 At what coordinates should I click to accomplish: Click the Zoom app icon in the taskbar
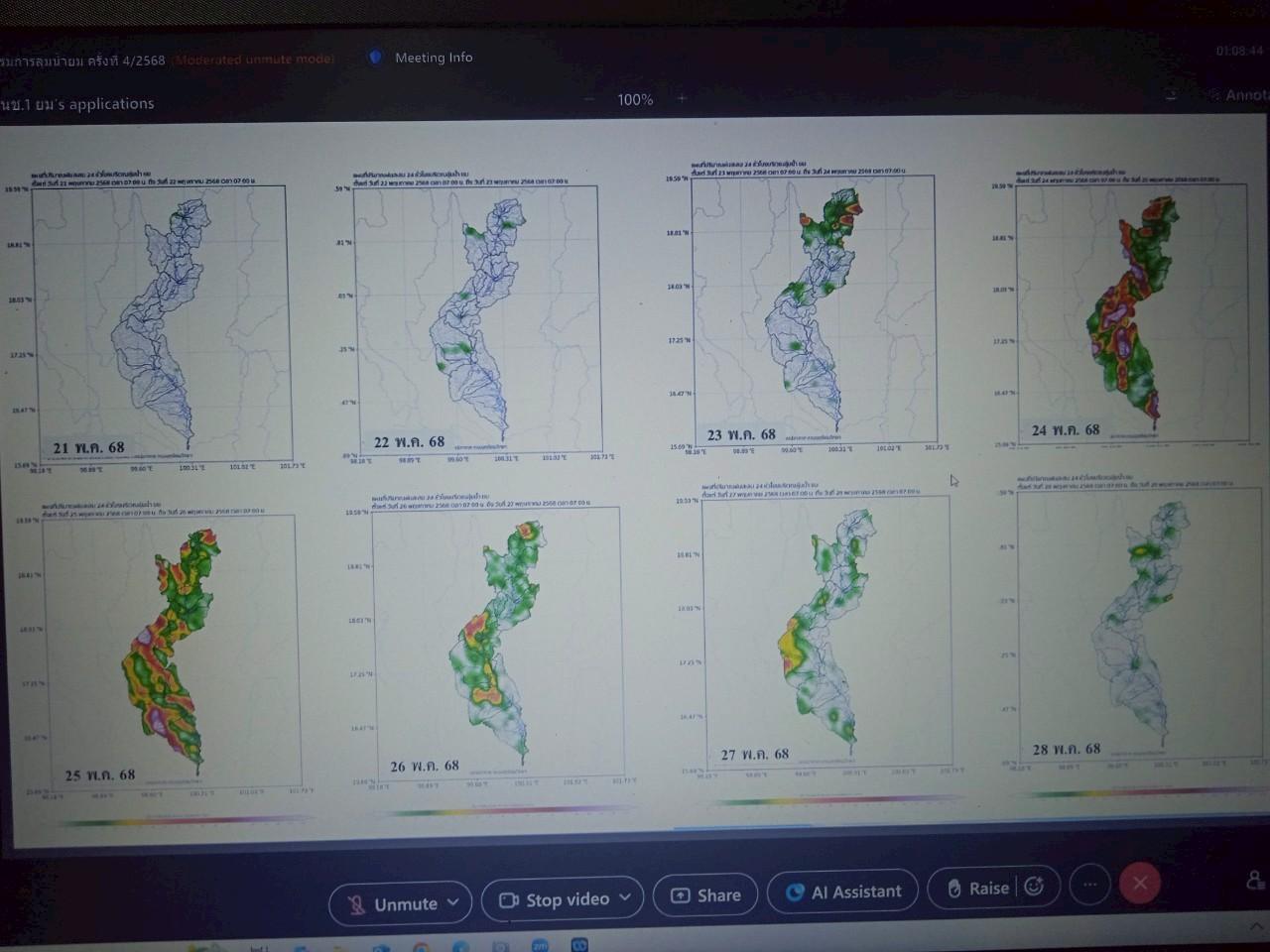click(540, 945)
